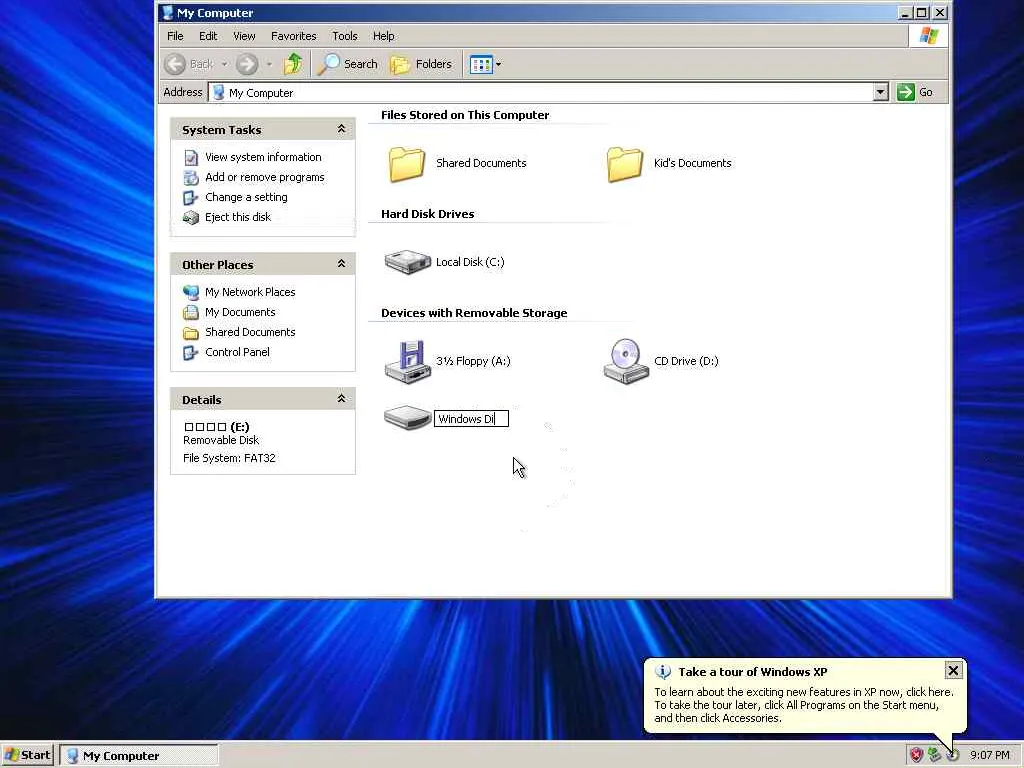Viewport: 1024px width, 768px height.
Task: Click the My Computer icon in the Address bar
Action: pos(219,93)
